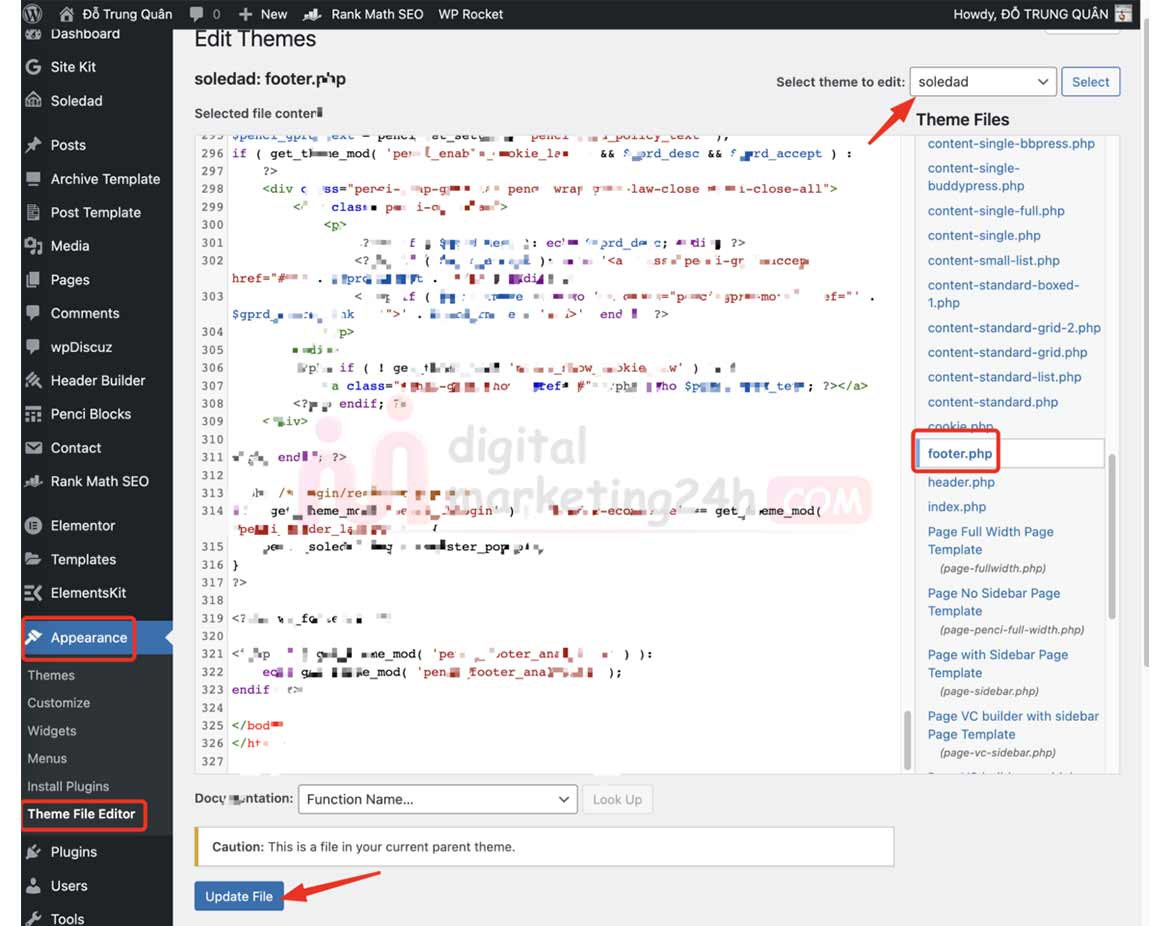Open footer.php in Theme Files
This screenshot has height=926, width=1170.
point(960,453)
